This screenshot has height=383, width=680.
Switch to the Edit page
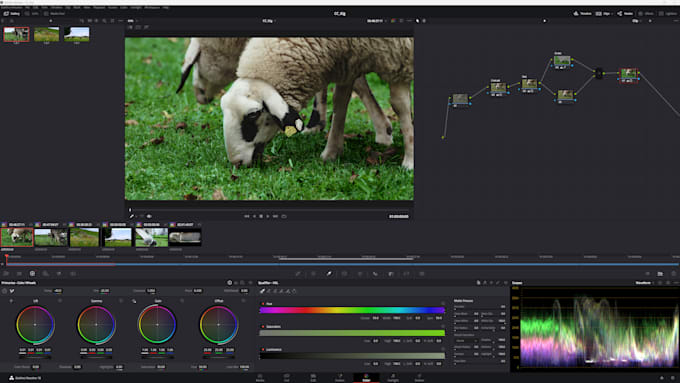click(x=313, y=378)
